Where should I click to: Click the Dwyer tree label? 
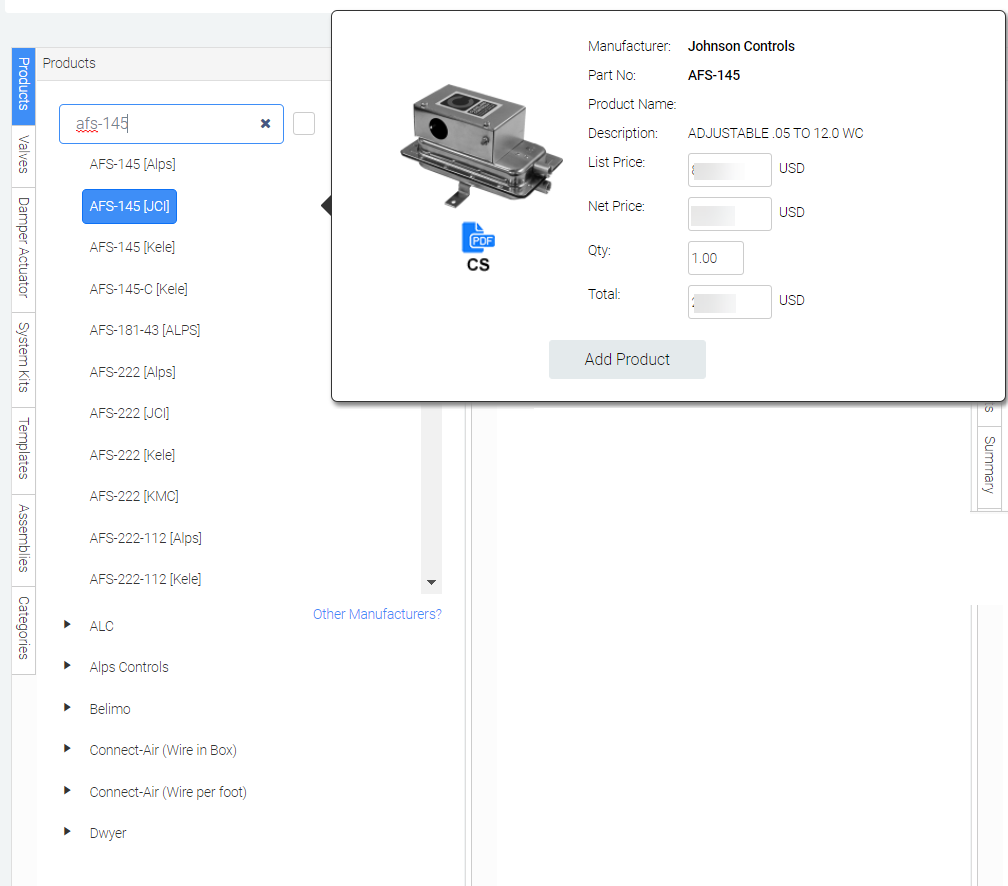tap(108, 833)
